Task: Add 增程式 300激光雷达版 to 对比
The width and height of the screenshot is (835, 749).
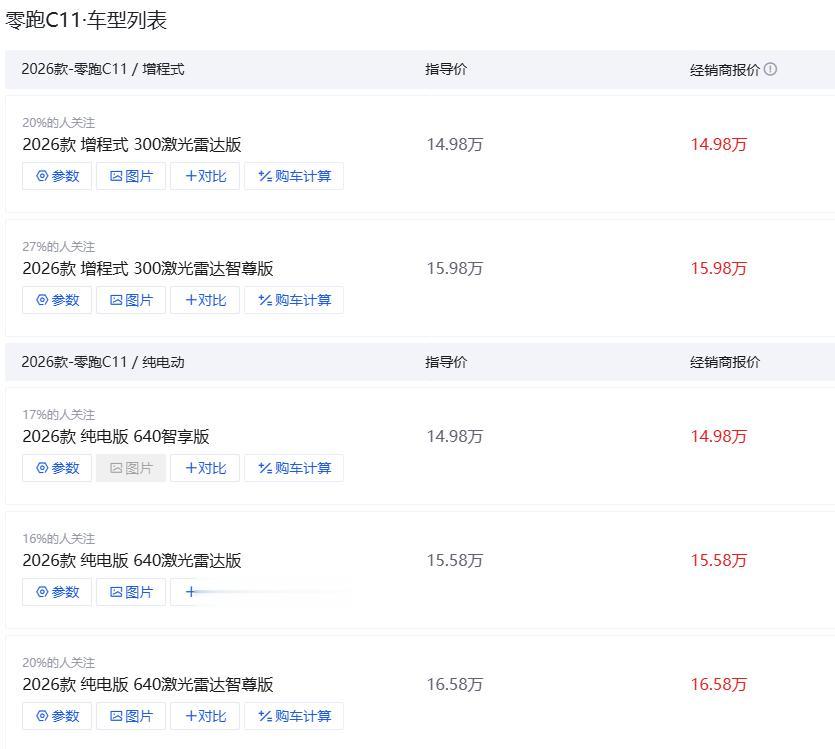Action: pos(205,176)
